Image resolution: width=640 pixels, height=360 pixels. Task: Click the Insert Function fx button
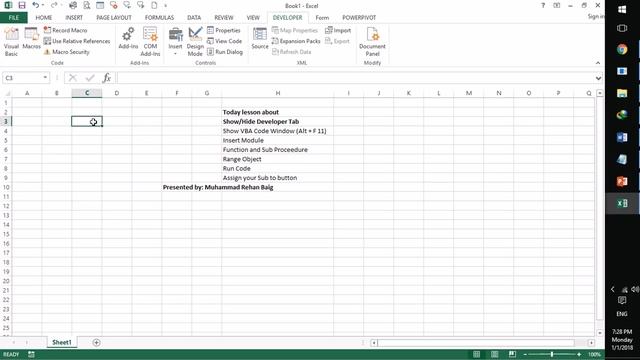point(107,78)
